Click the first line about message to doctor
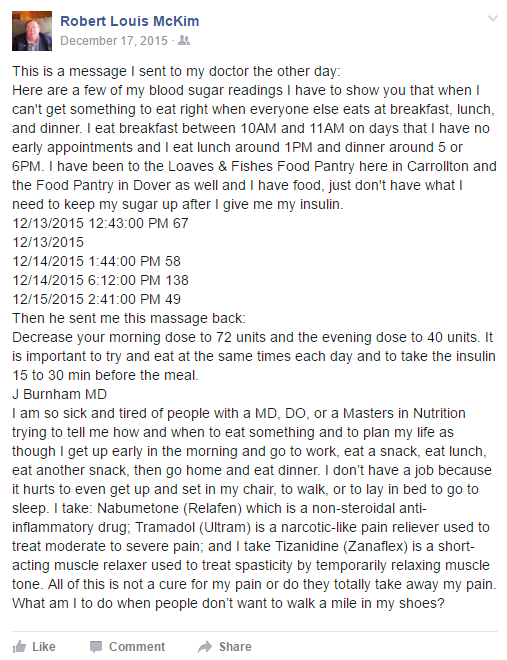Image resolution: width=507 pixels, height=660 pixels. tap(176, 71)
